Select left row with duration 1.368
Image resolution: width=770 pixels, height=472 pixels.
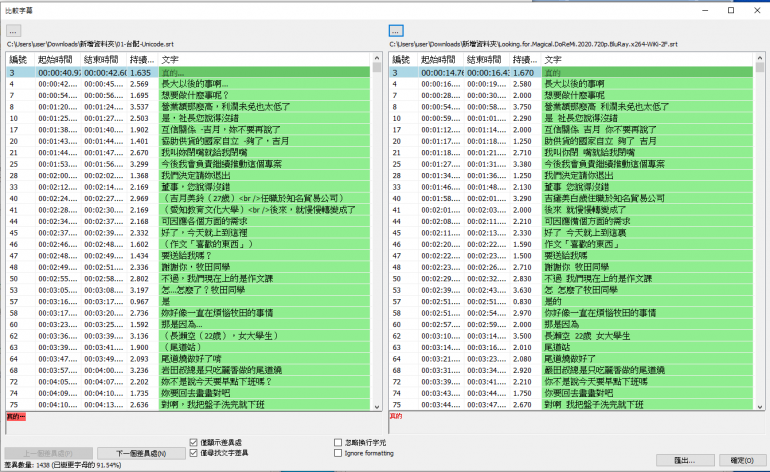pos(188,175)
